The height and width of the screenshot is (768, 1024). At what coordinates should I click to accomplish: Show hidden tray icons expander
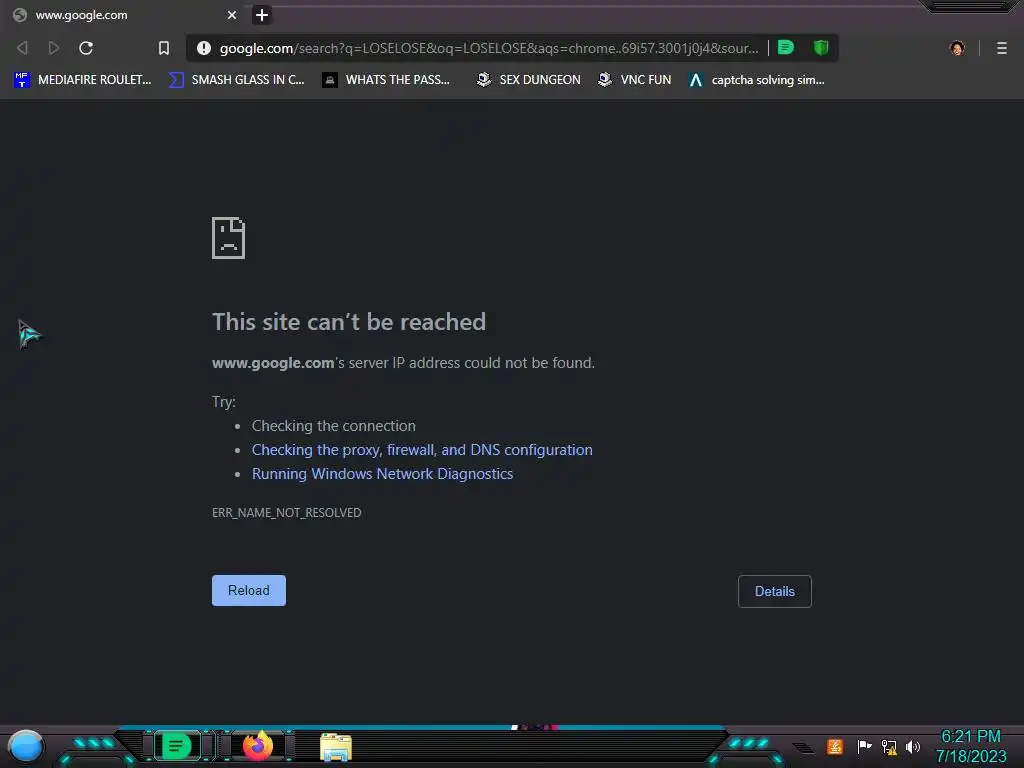click(x=803, y=748)
